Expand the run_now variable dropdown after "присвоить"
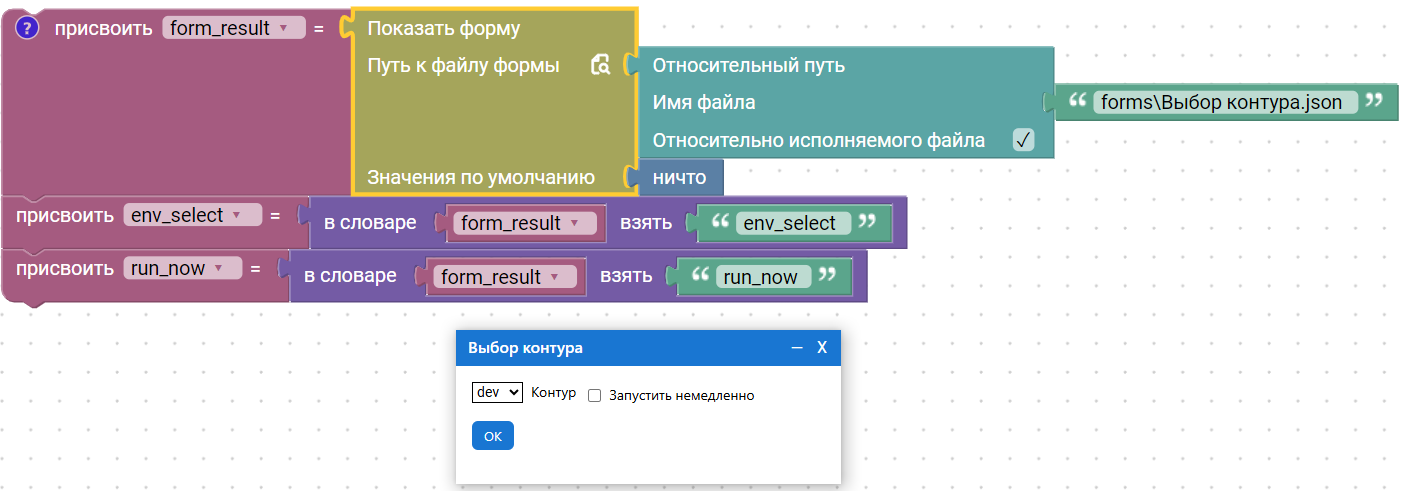 [218, 268]
